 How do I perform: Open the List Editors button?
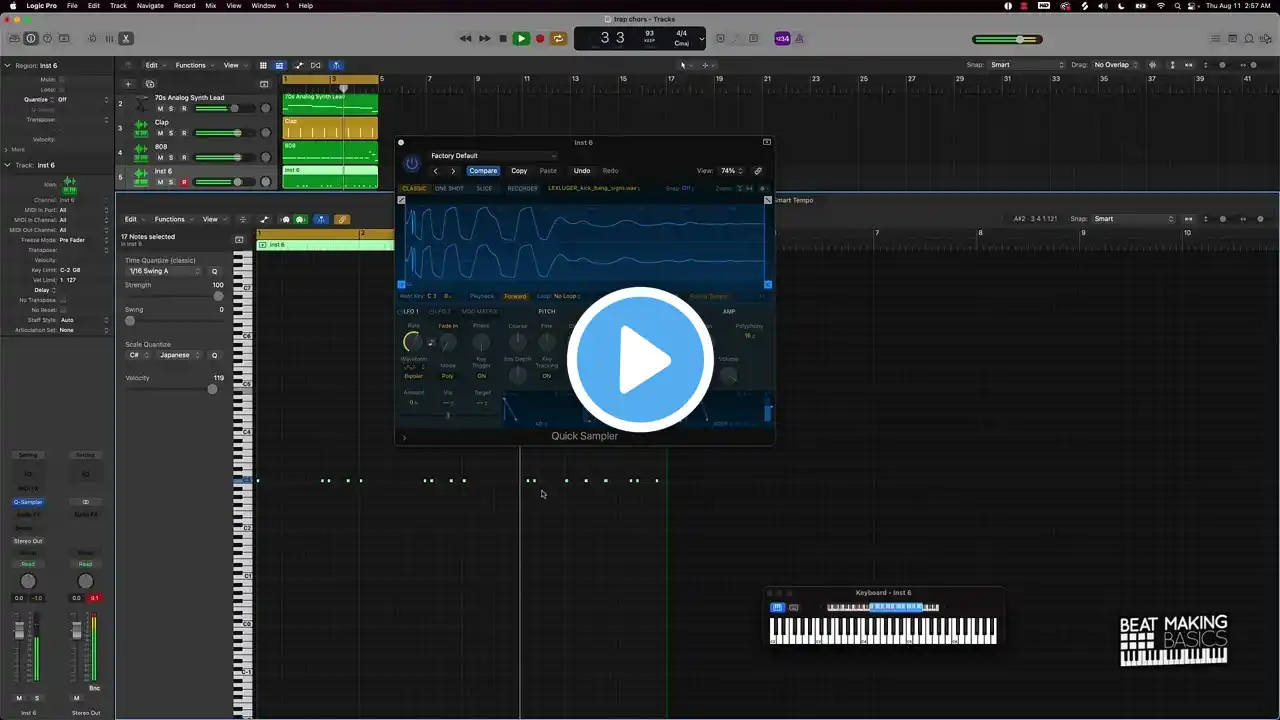click(x=1215, y=38)
